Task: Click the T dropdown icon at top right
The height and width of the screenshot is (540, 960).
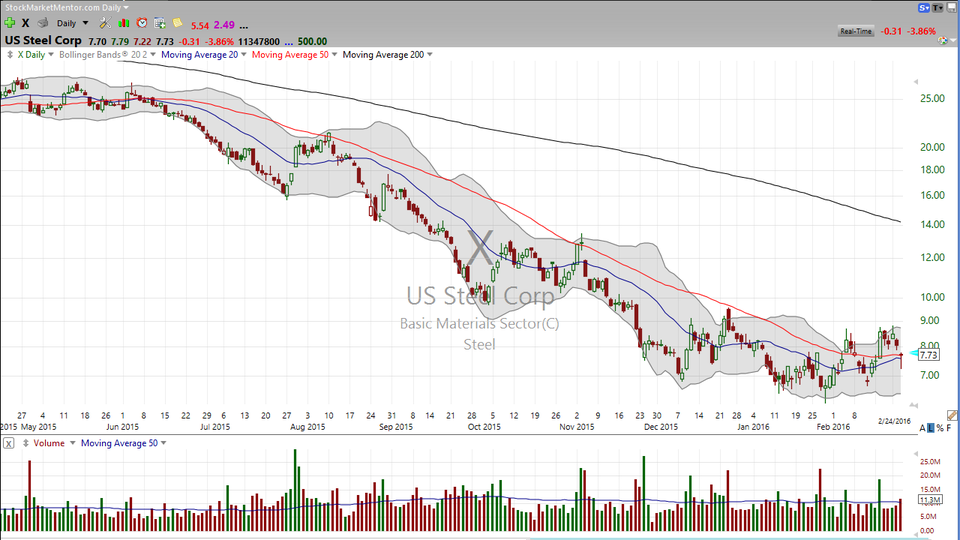Action: (937, 7)
